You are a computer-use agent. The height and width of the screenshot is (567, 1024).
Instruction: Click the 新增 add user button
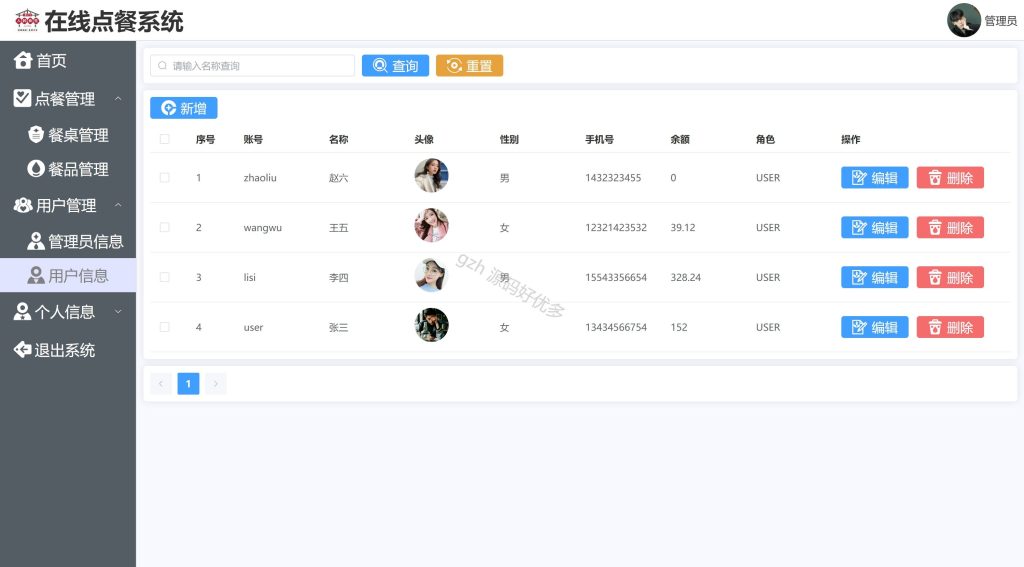184,108
